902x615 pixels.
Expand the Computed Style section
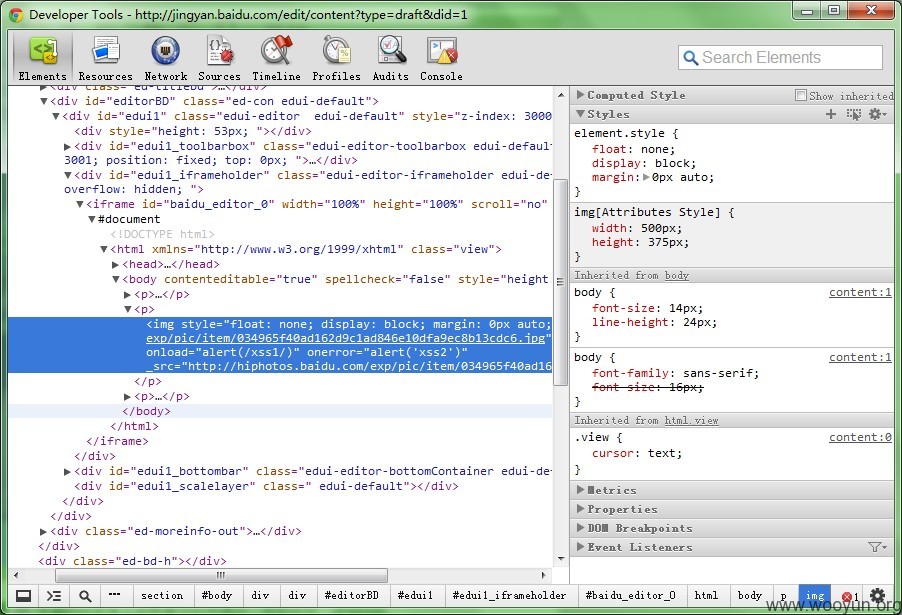[580, 95]
